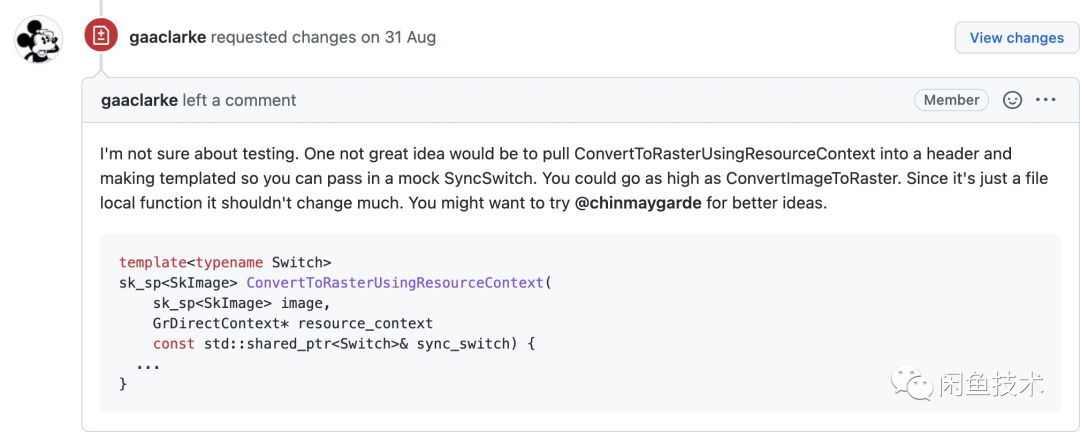Click the WeChat logo in the watermark
The image size is (1080, 432).
point(913,382)
